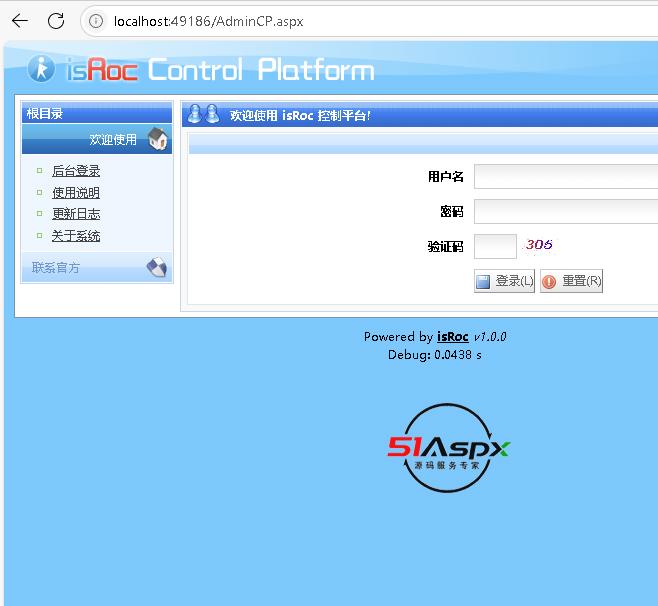Click the 重置(R) button
Image resolution: width=658 pixels, height=606 pixels.
pyautogui.click(x=571, y=281)
